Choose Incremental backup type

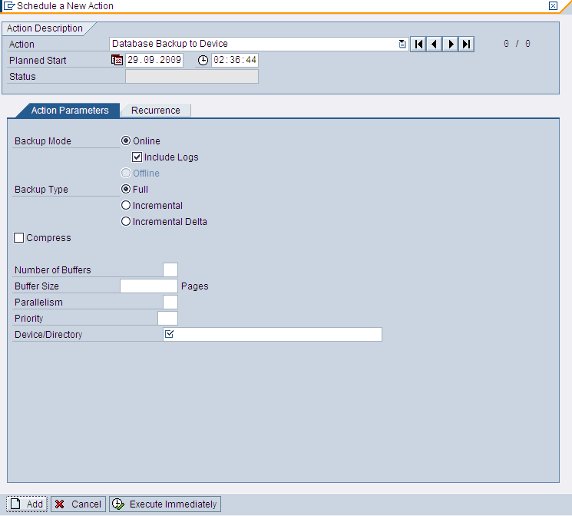pos(125,205)
